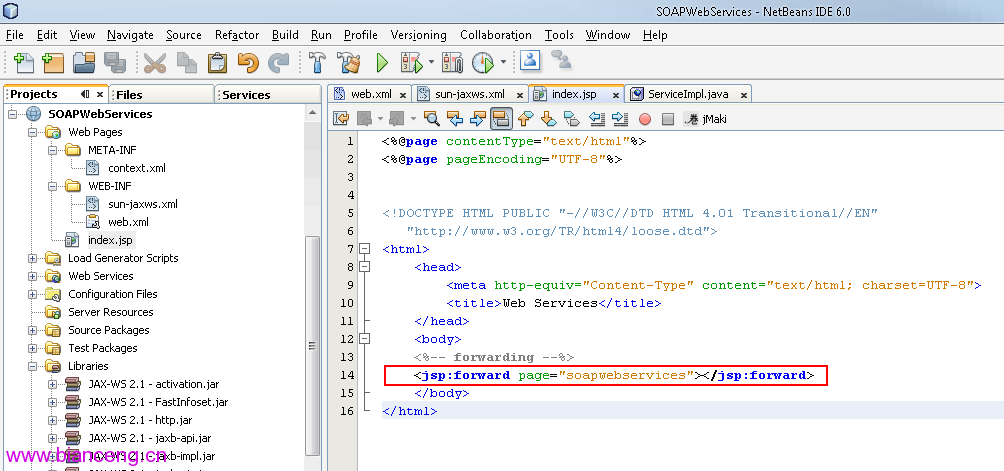Open the editor Forward history dropdown arrow

413,118
